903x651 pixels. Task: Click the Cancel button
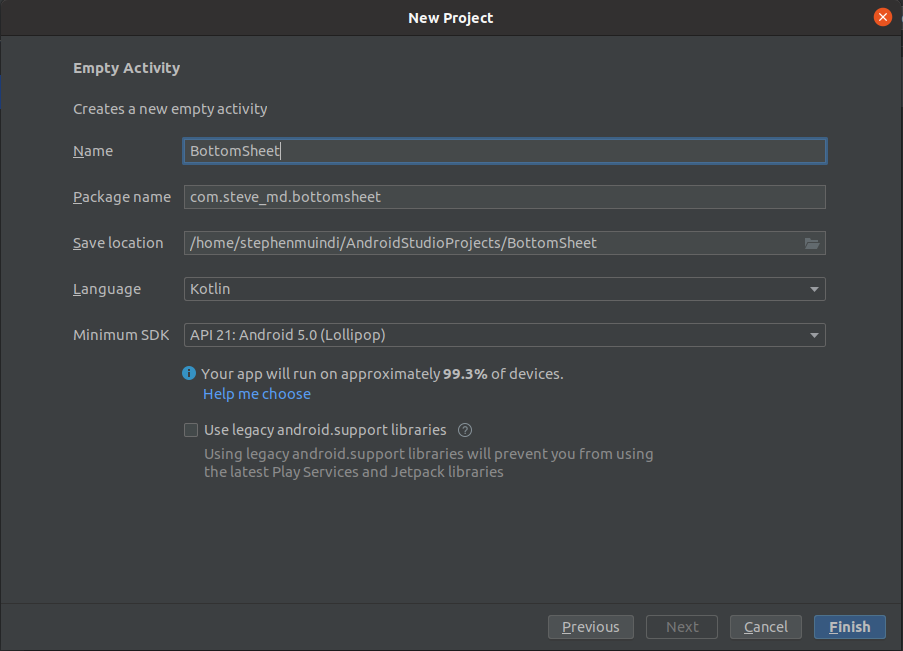coord(765,626)
